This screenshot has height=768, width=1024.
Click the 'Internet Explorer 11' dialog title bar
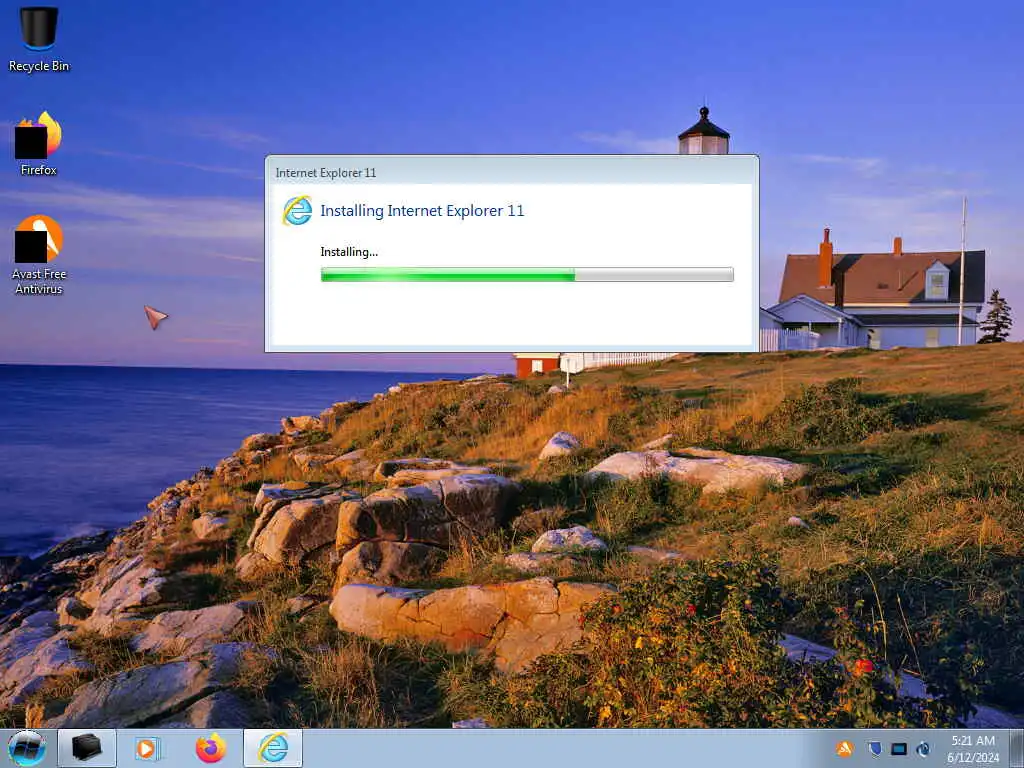[511, 172]
